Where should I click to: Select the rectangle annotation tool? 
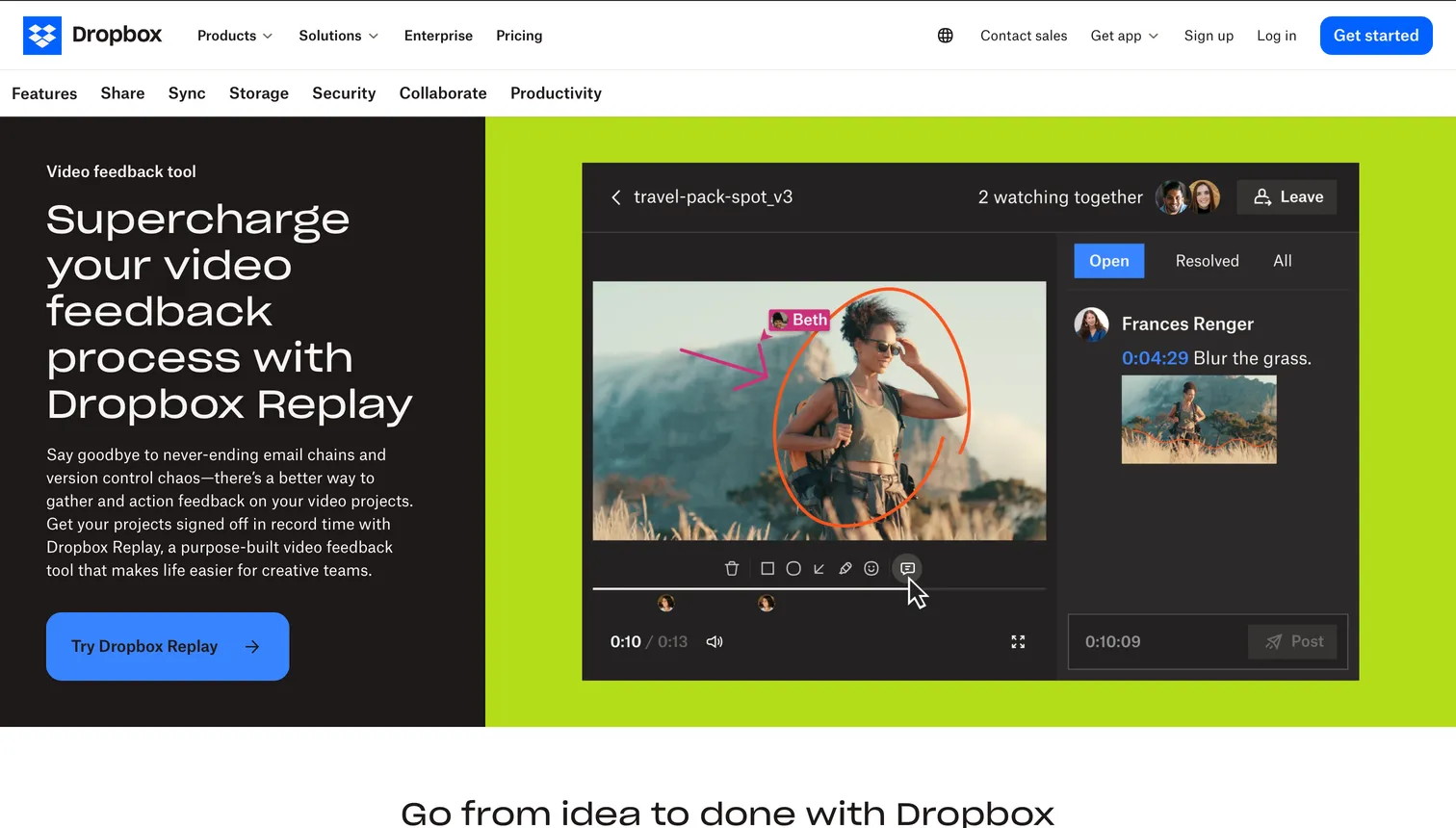click(x=767, y=568)
